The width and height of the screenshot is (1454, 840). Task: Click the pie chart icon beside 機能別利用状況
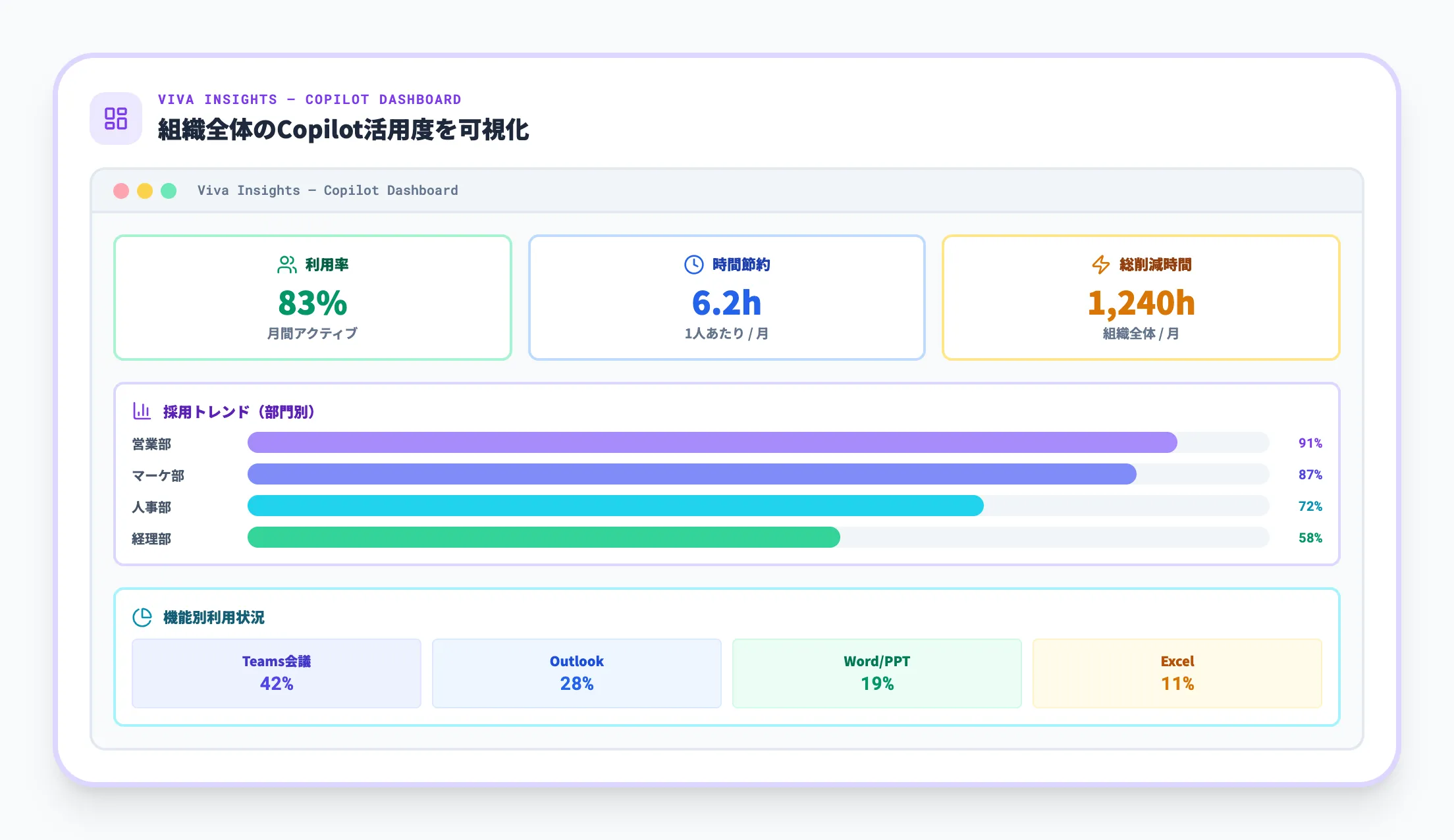(x=143, y=617)
